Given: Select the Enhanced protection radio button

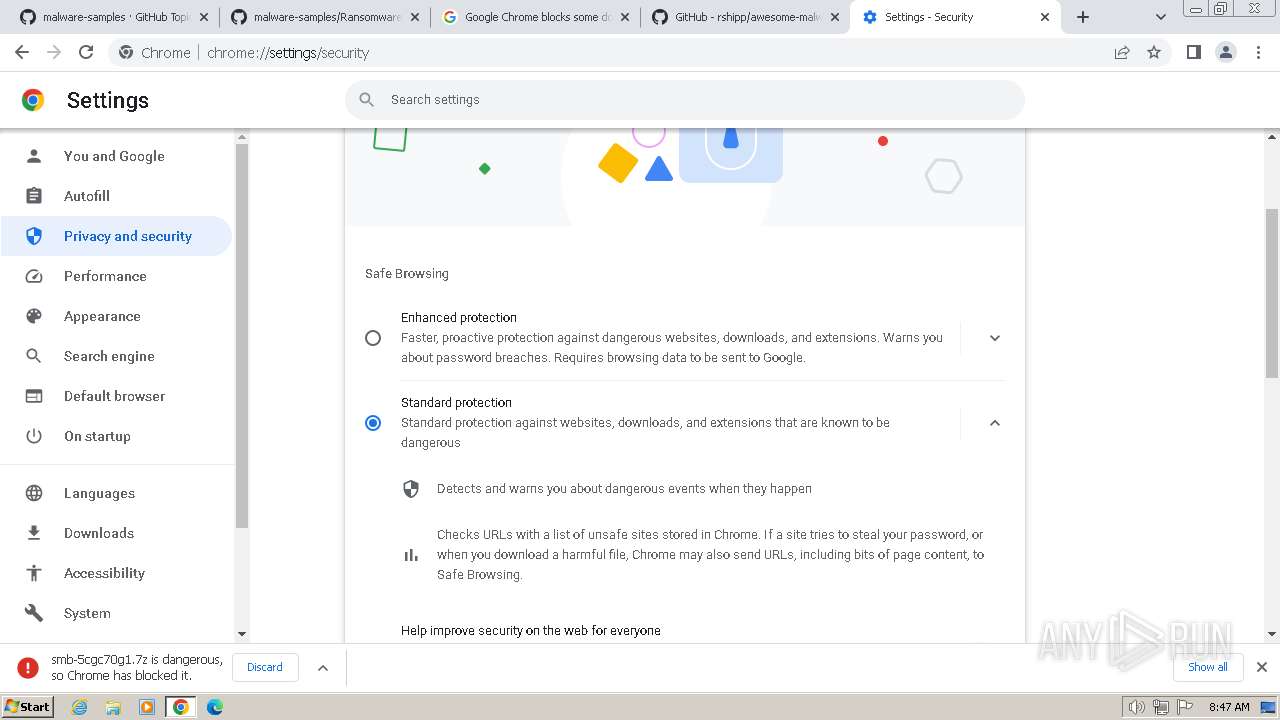Looking at the screenshot, I should pos(373,338).
